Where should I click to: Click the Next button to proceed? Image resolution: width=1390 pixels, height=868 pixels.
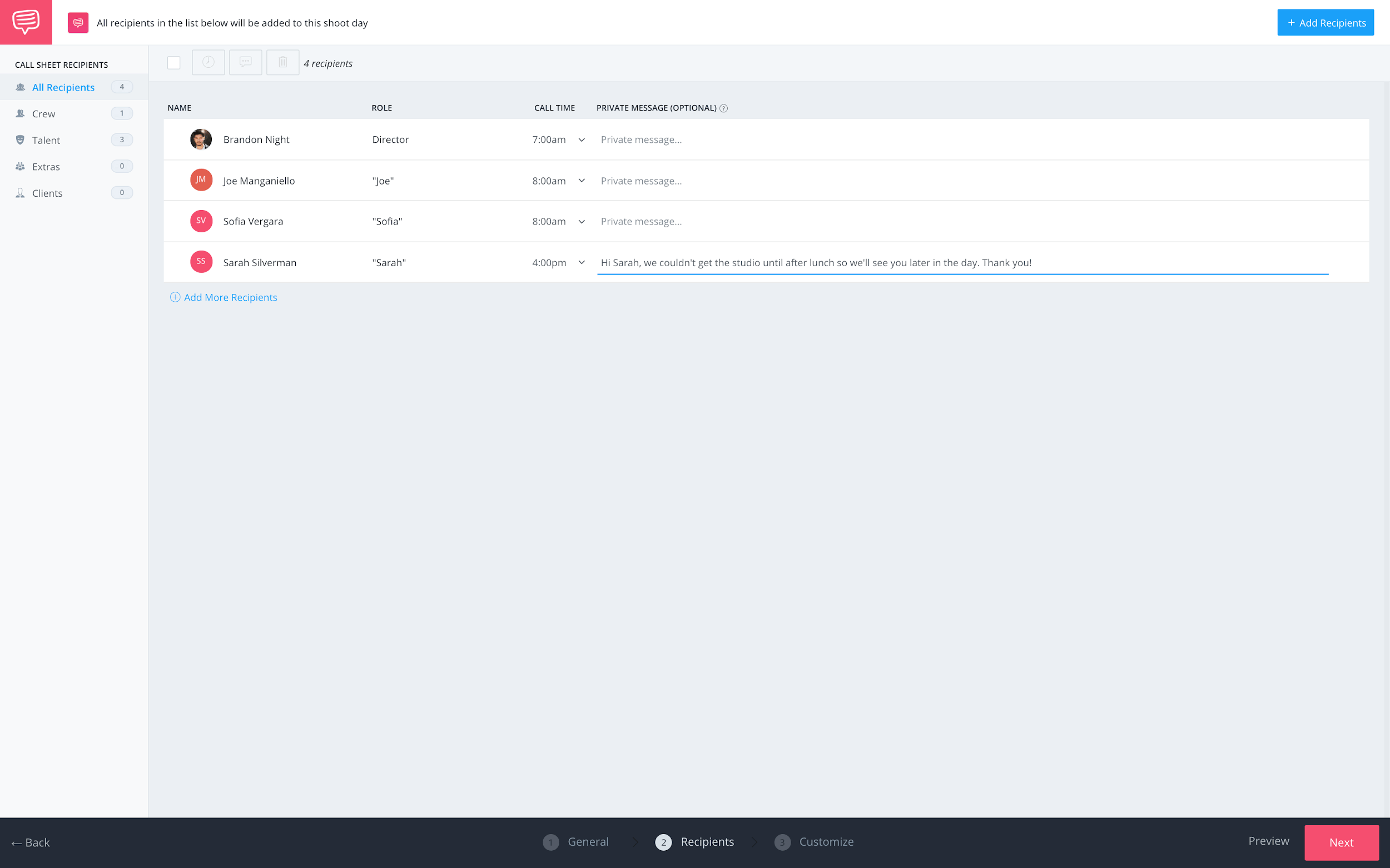(x=1341, y=842)
